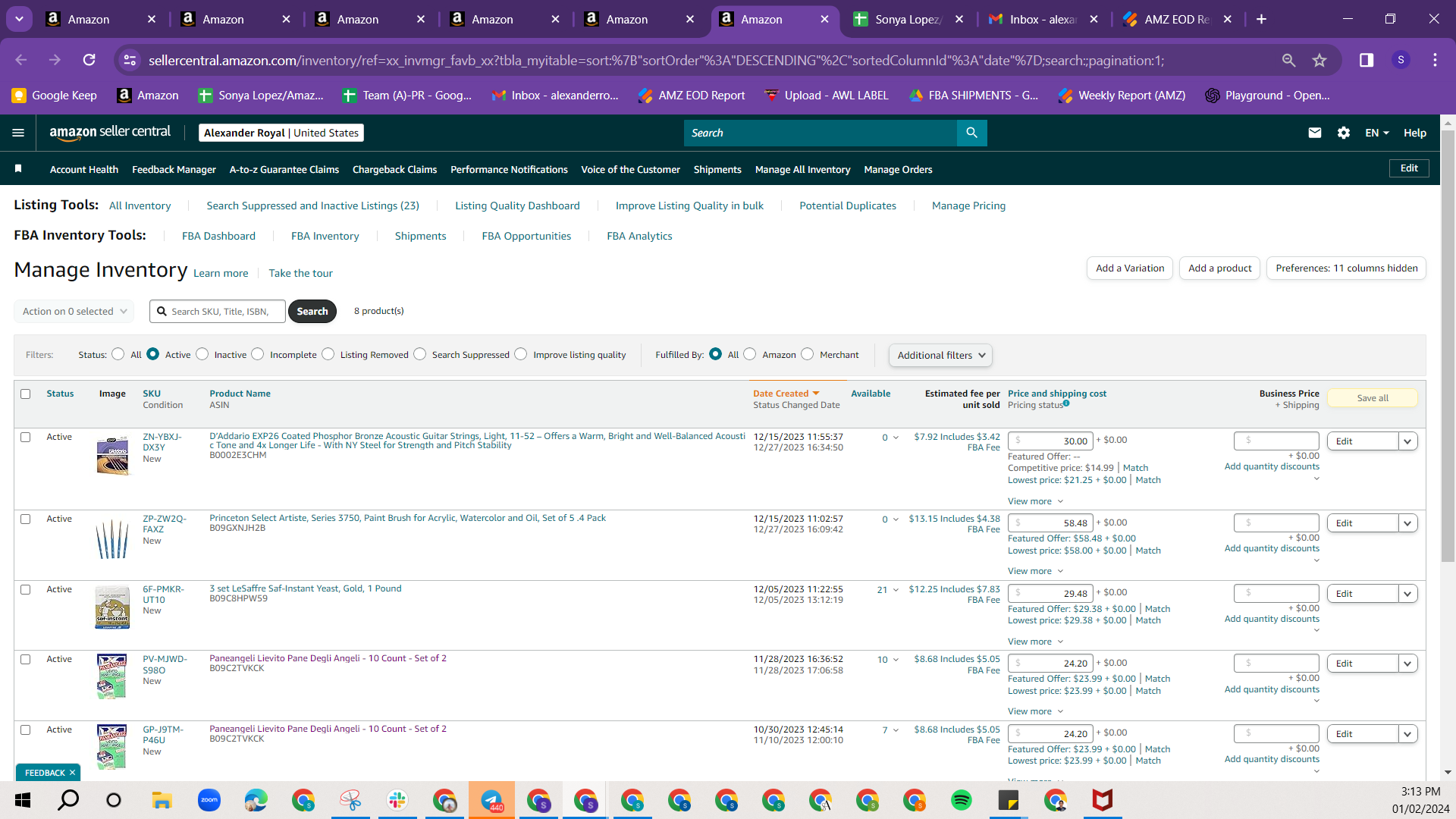
Task: Open Telegram from the taskbar
Action: (491, 800)
